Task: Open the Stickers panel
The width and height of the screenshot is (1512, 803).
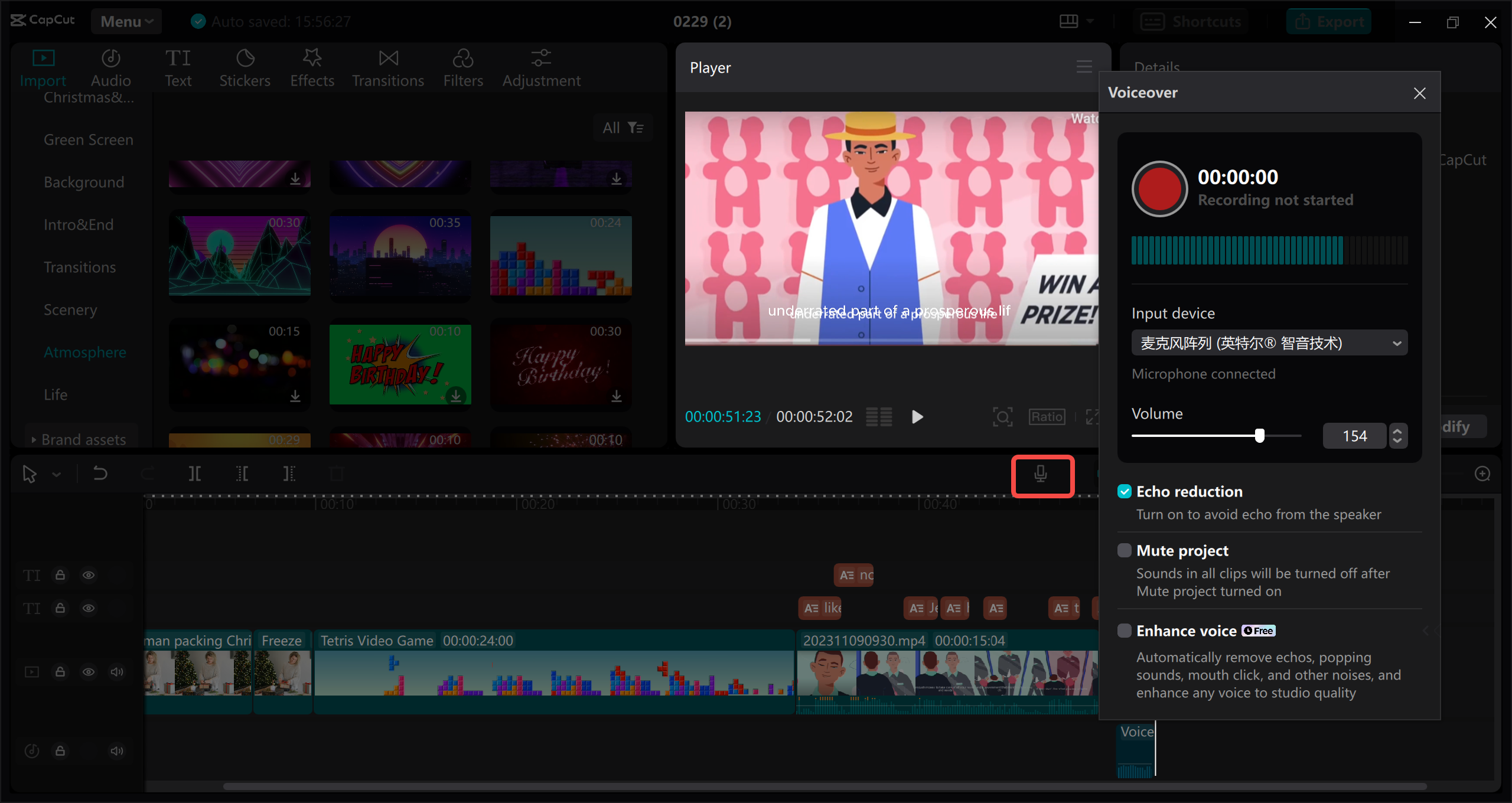Action: (x=245, y=68)
